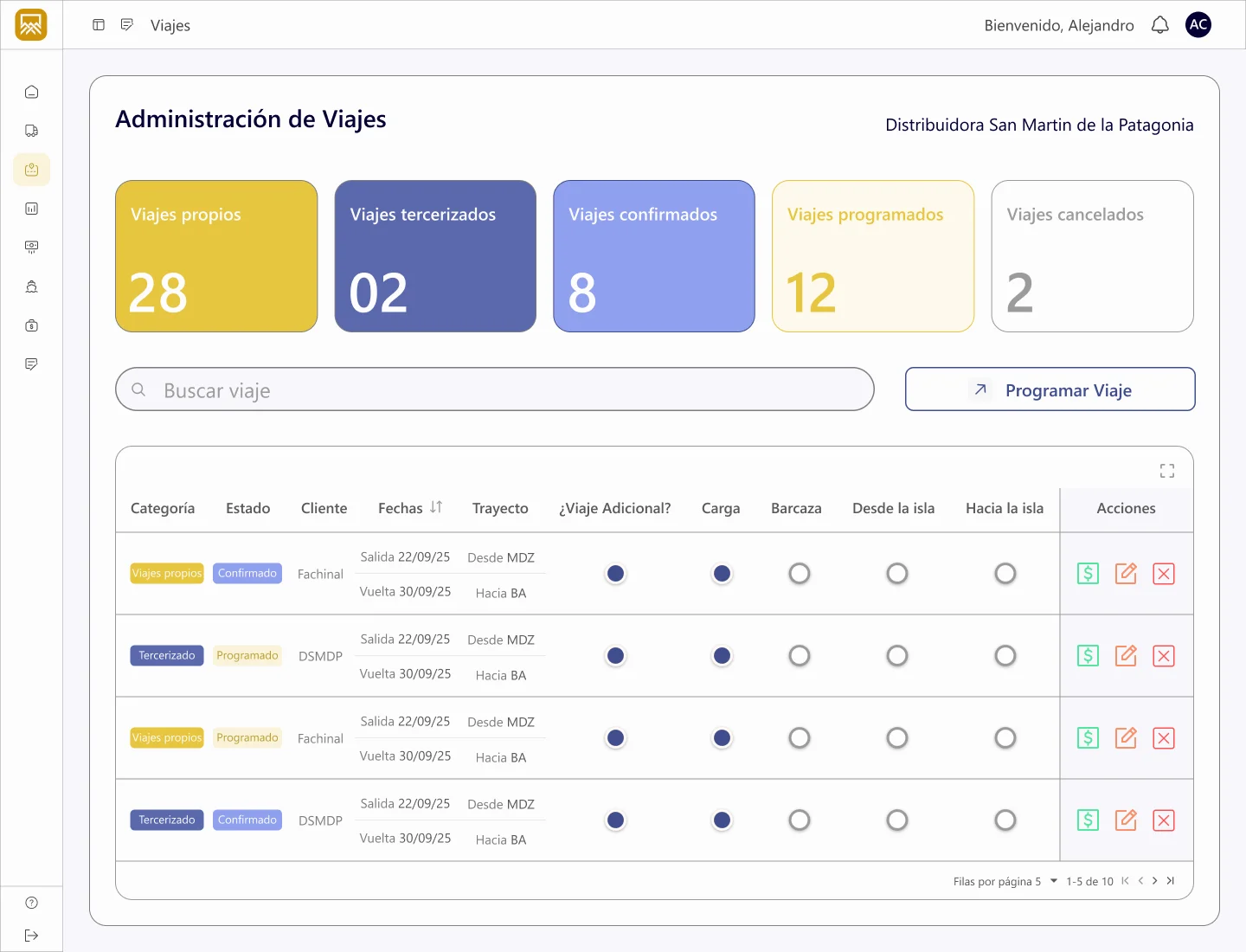Toggle Viaje Adicional radio in second row

(x=615, y=656)
